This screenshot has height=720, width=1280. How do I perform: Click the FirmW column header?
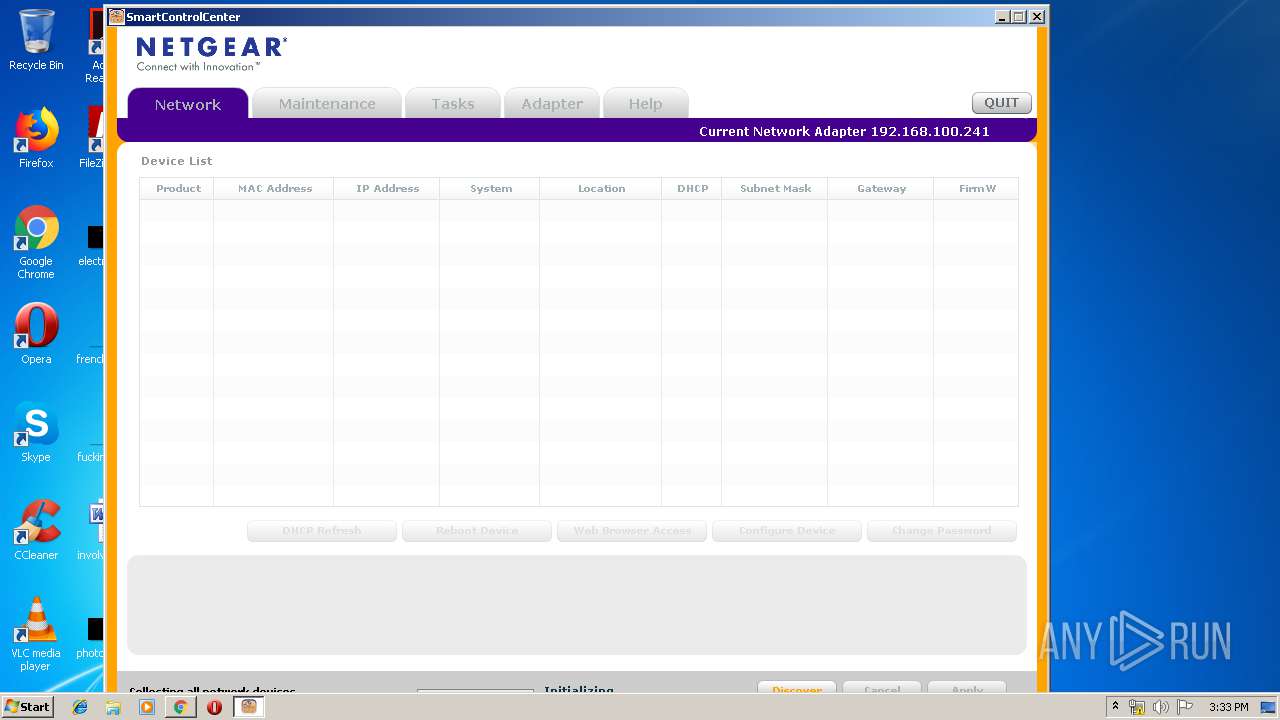pos(976,188)
